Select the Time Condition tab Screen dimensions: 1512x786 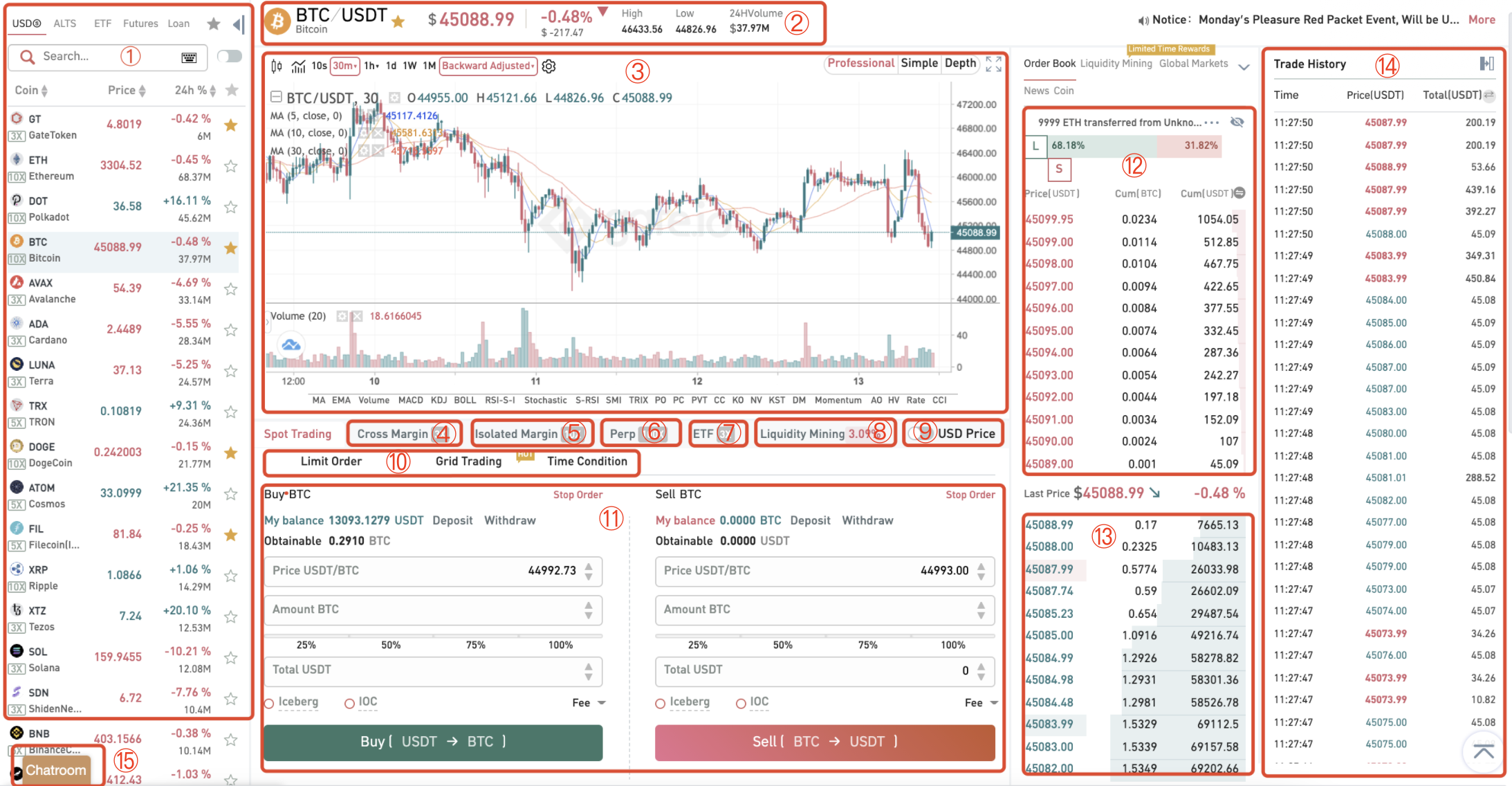(x=587, y=461)
